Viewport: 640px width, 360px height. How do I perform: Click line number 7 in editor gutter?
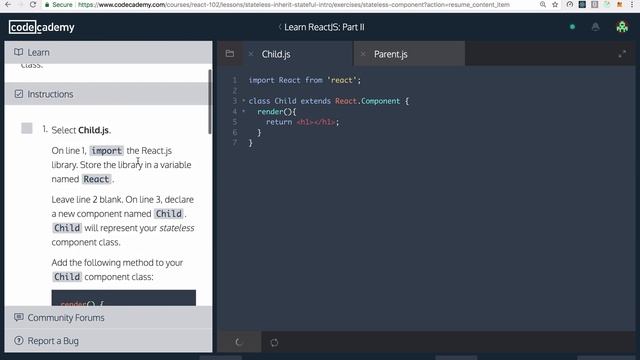pyautogui.click(x=235, y=142)
